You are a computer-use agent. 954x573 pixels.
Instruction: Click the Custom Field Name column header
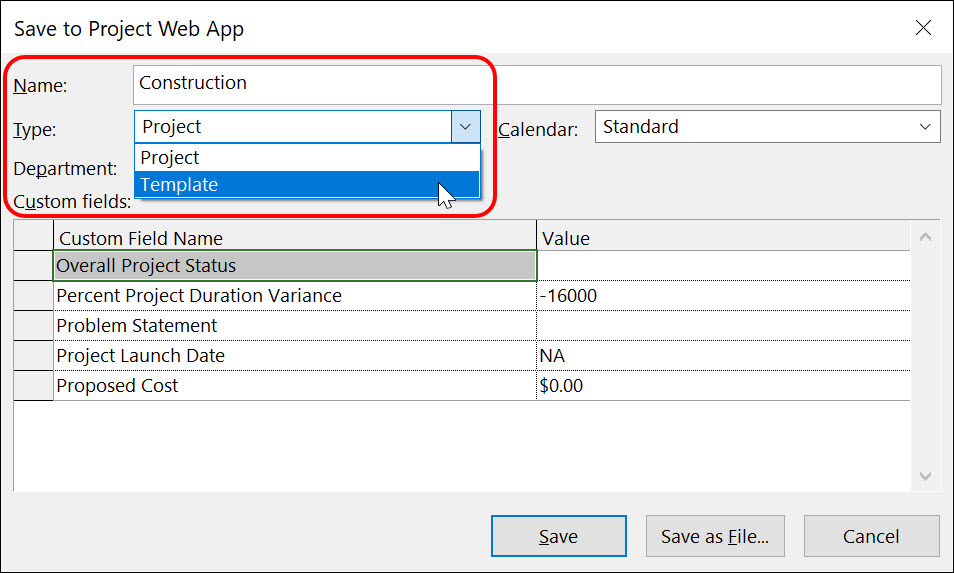click(x=295, y=236)
